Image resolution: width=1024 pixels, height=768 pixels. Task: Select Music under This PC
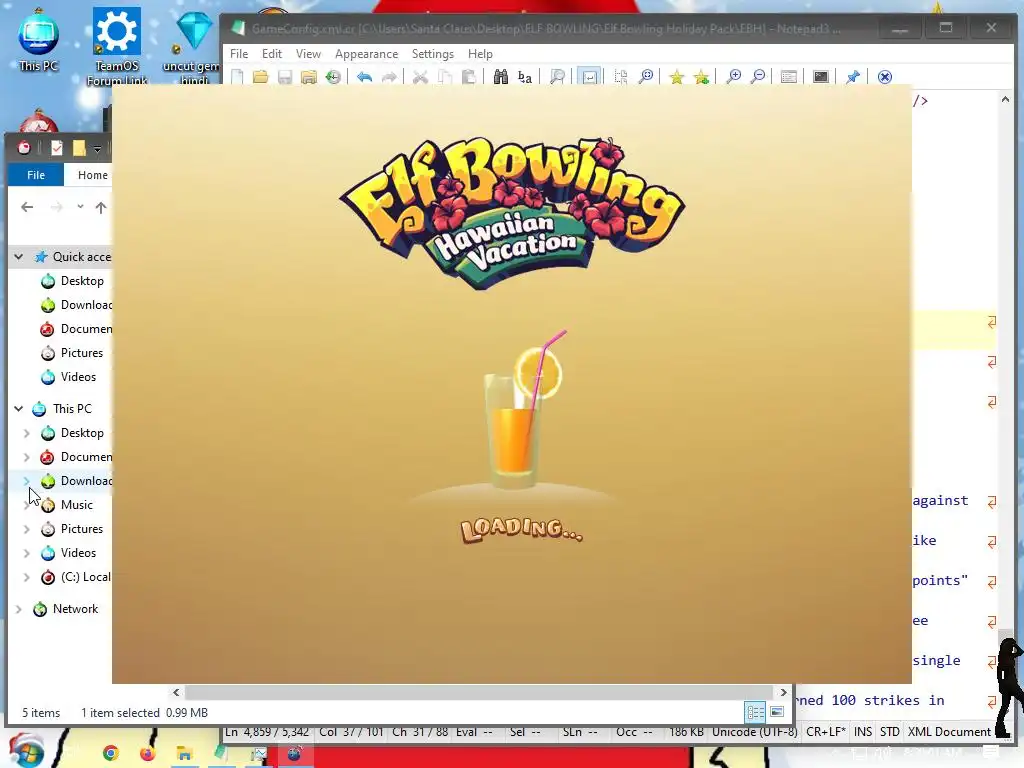[x=76, y=505]
